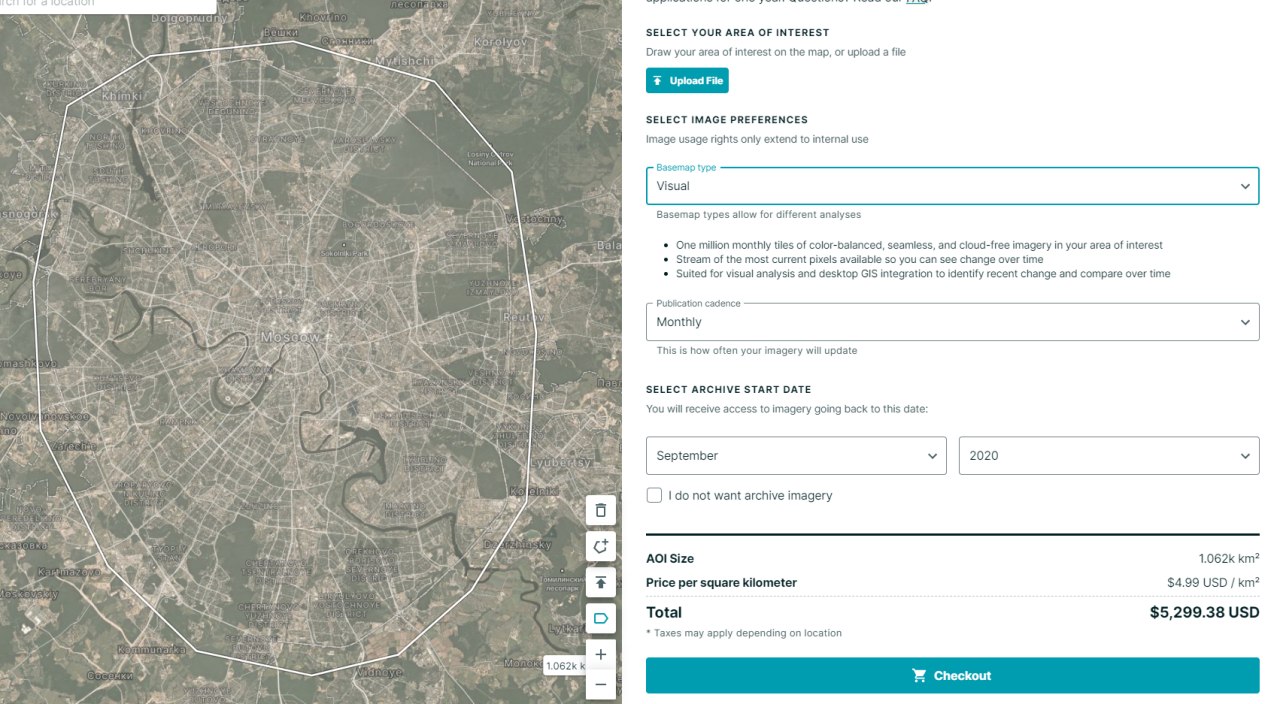Zoom out on the map with minus

(600, 685)
